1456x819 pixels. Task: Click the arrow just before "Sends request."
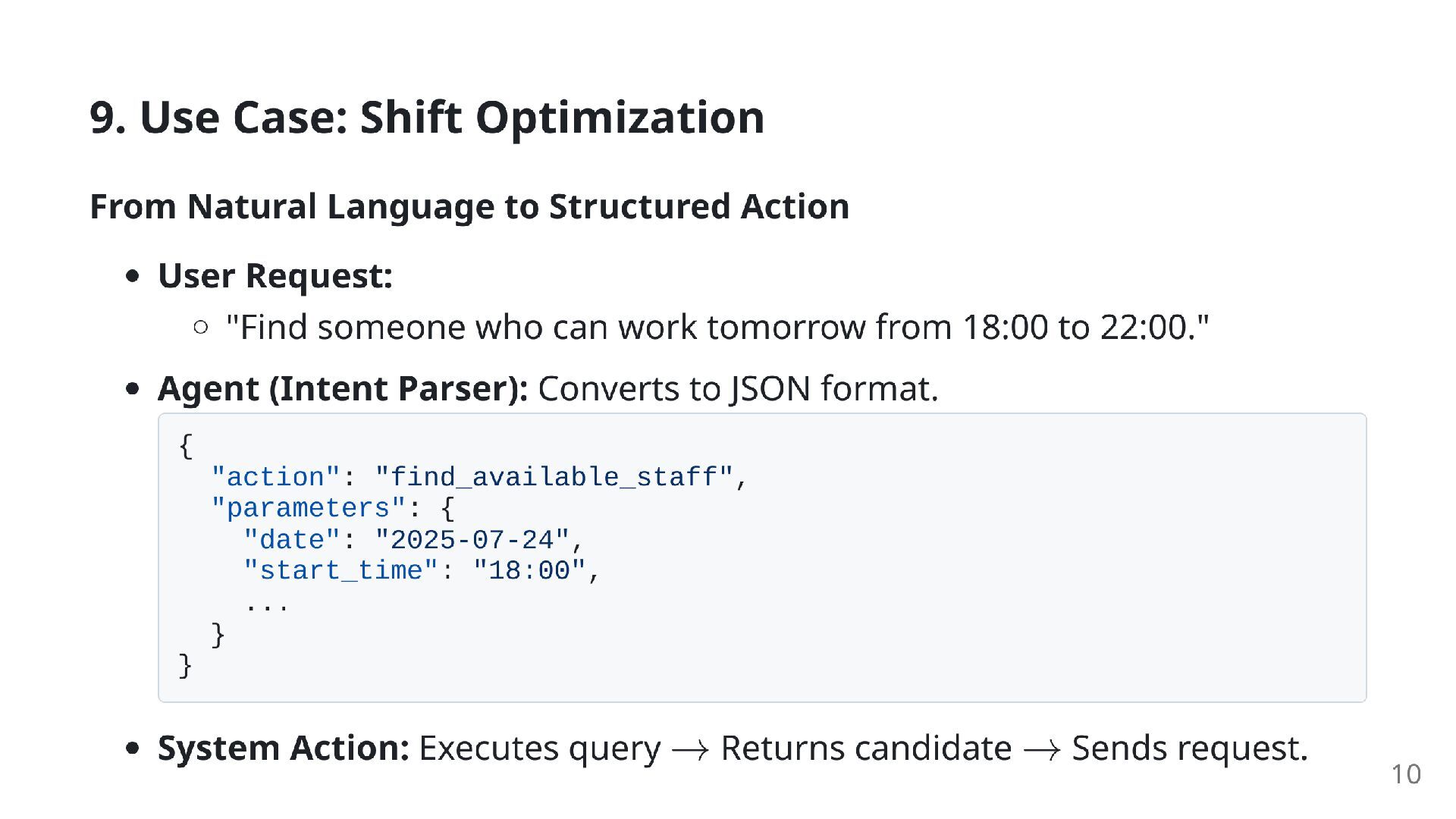(x=1041, y=749)
